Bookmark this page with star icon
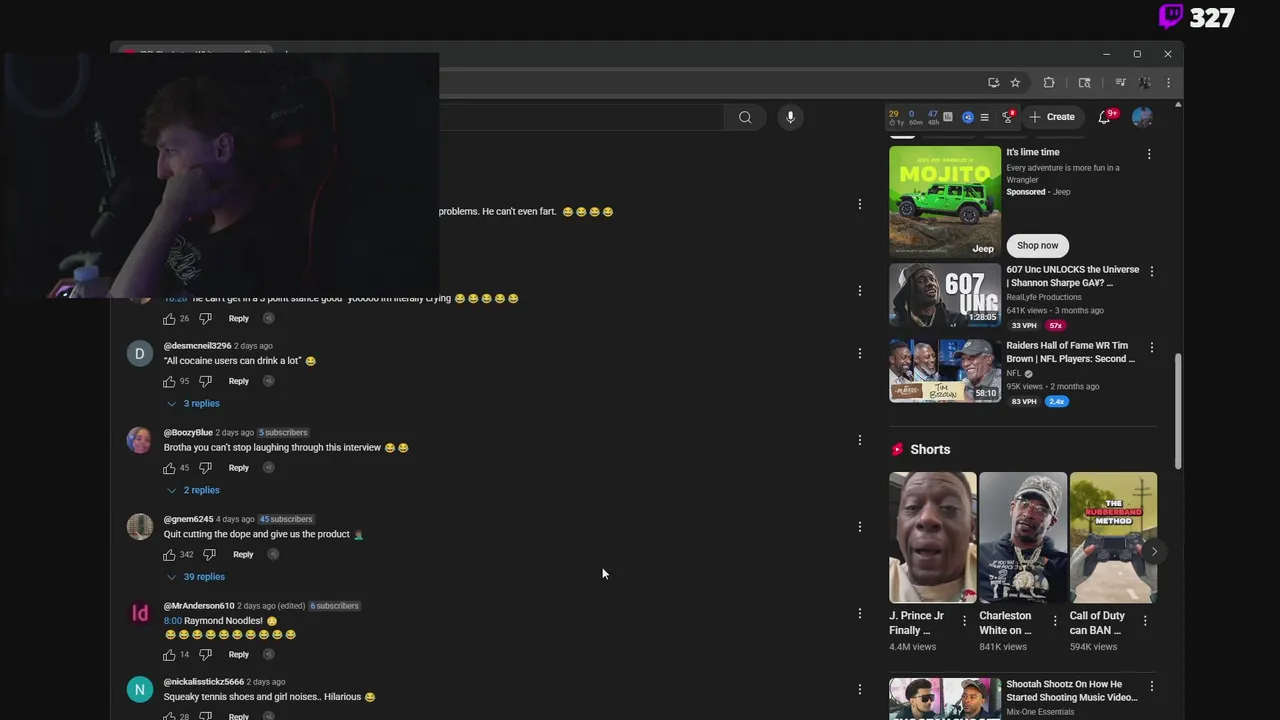The width and height of the screenshot is (1280, 720). (1015, 83)
